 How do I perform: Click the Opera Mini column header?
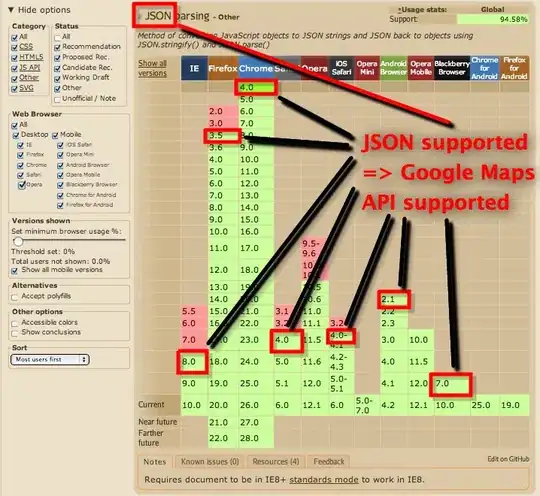tap(367, 68)
